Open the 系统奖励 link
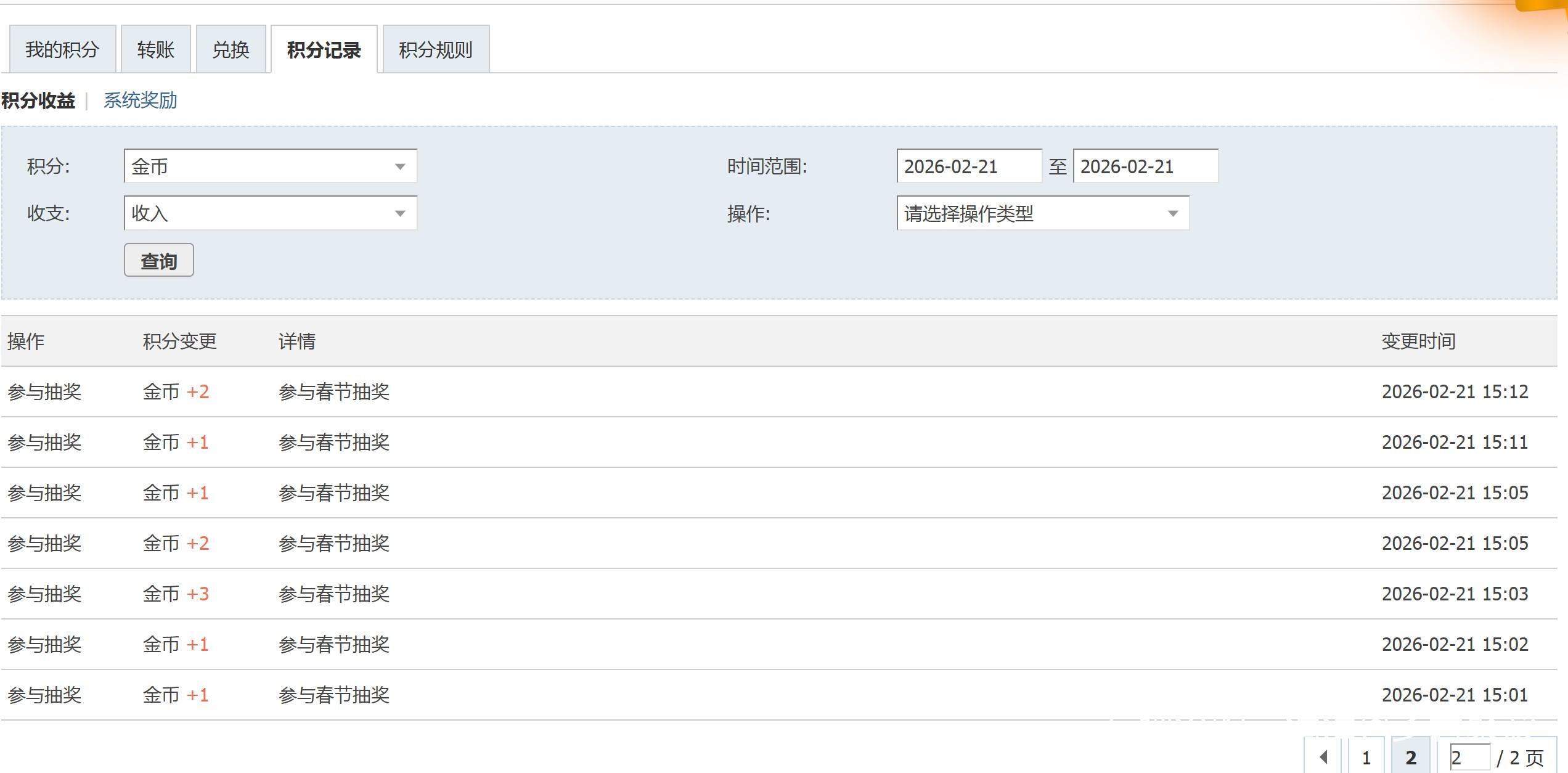 (140, 100)
